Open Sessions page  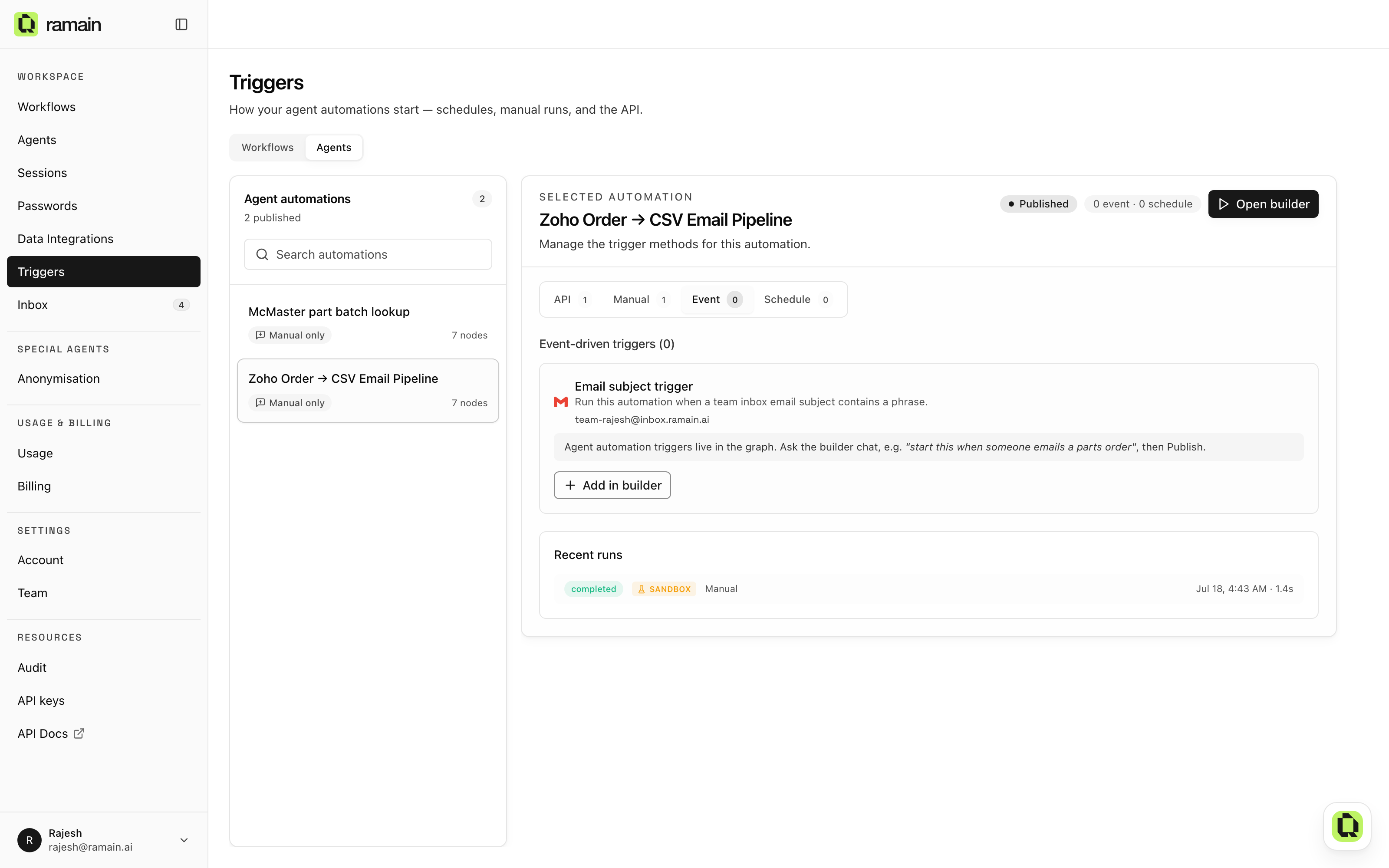(x=103, y=173)
